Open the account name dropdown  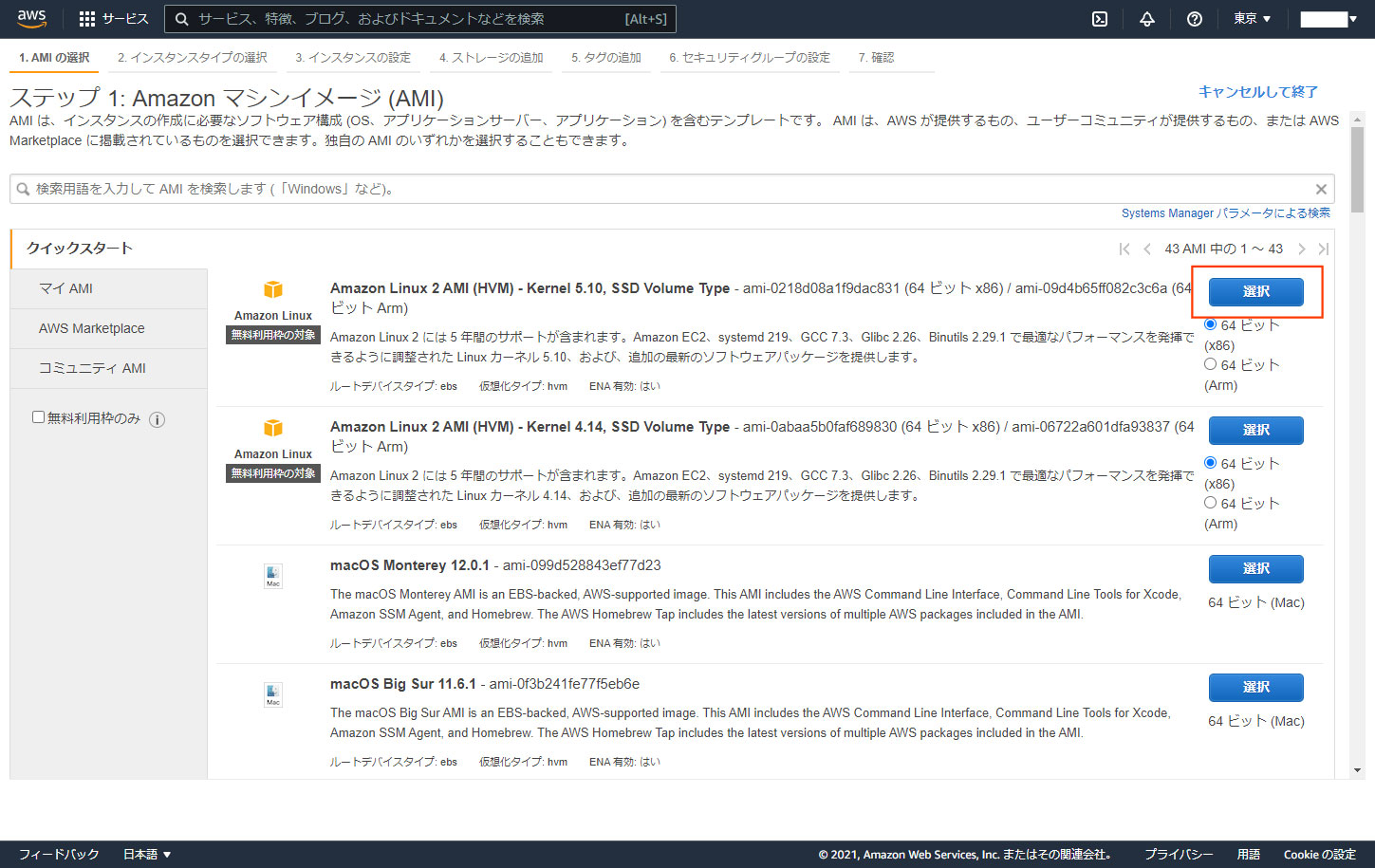pos(1329,19)
